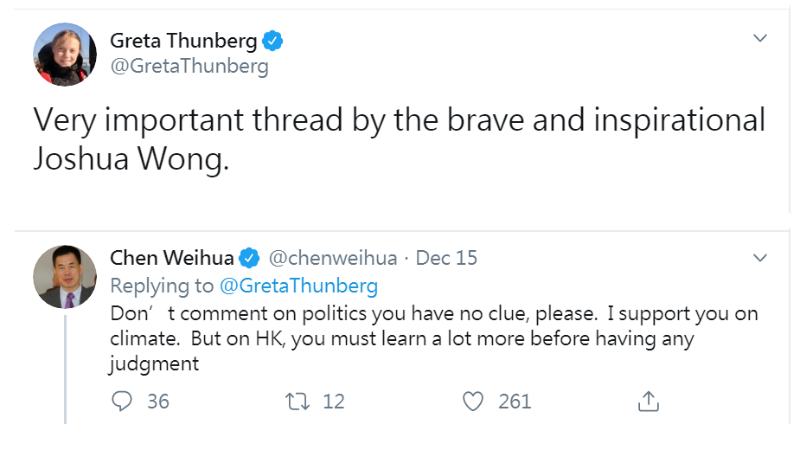The height and width of the screenshot is (450, 800).
Task: Expand the chevron menu on Greta's tweet
Action: tap(760, 38)
